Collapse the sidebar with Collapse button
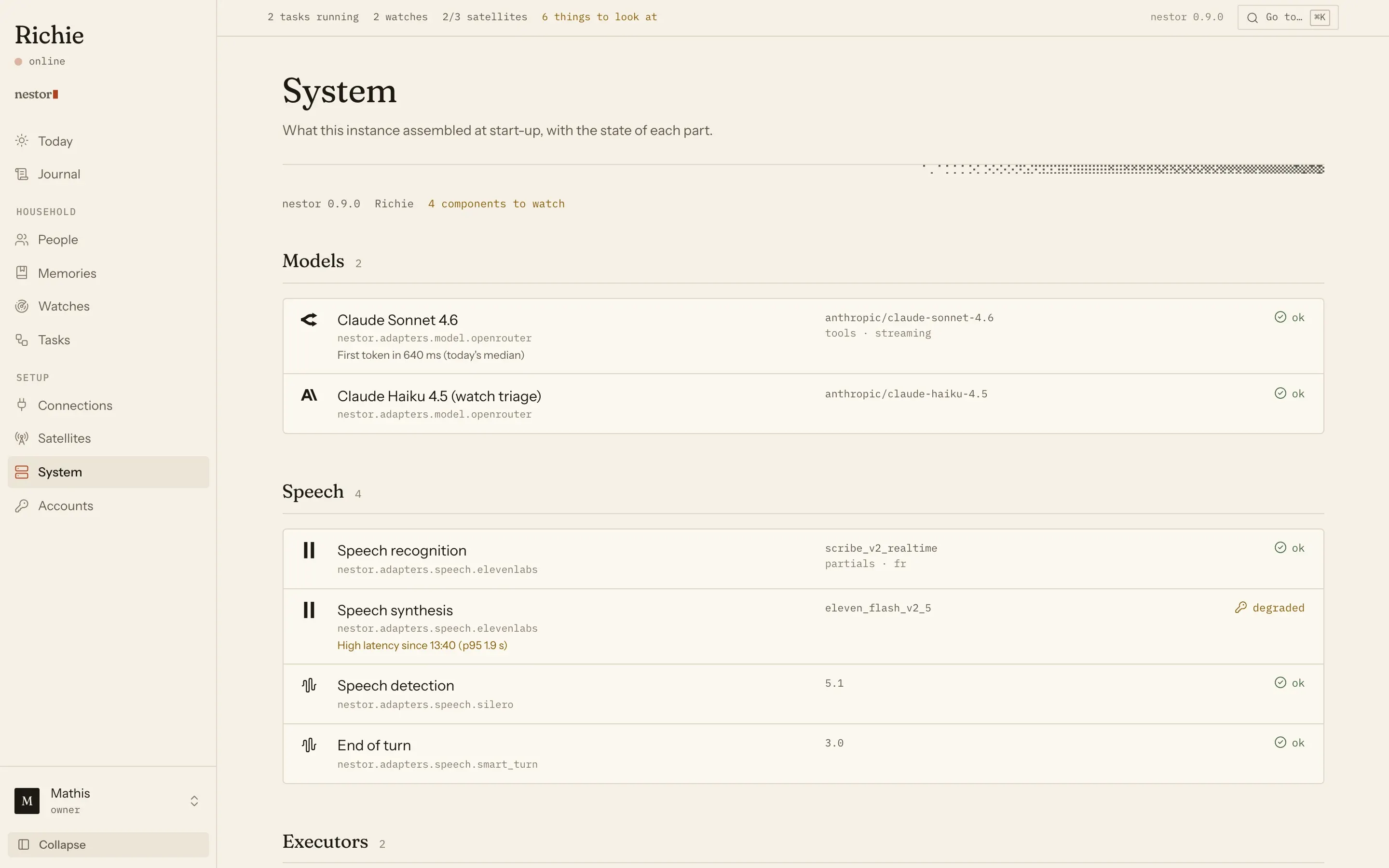Image resolution: width=1389 pixels, height=868 pixels. (109, 844)
